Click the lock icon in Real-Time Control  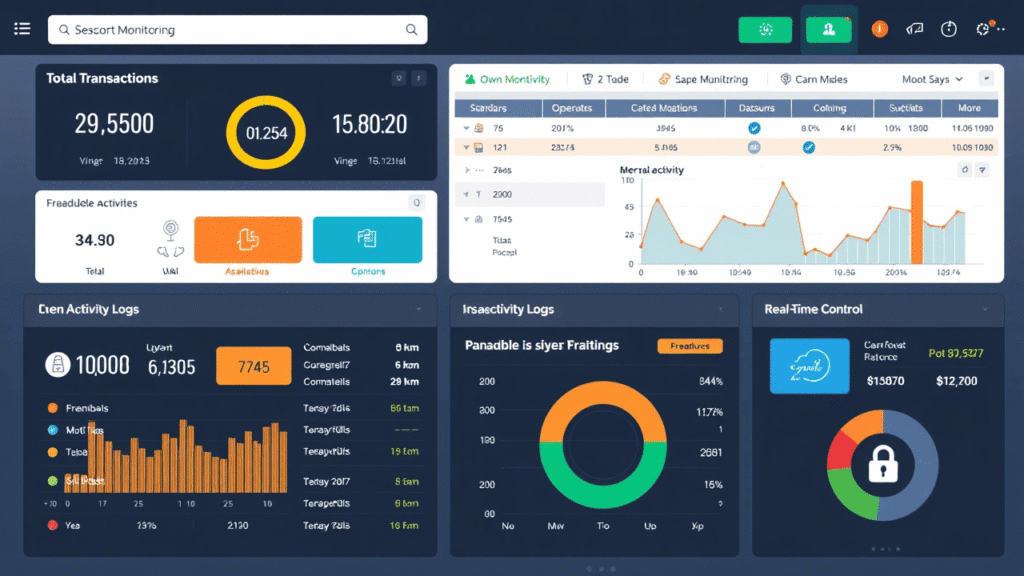point(883,463)
